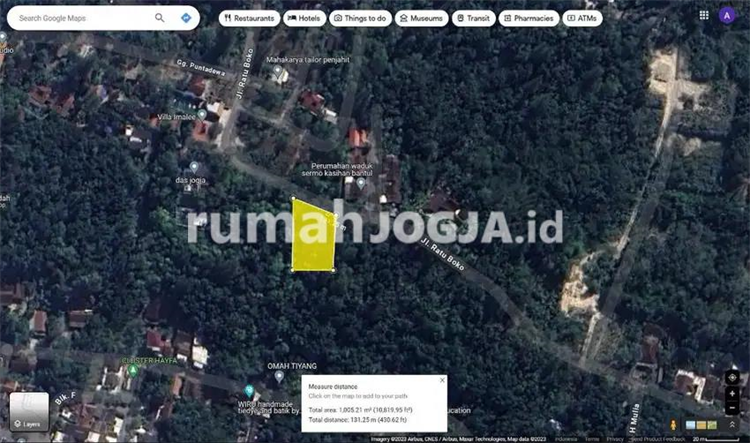Open the account avatar labeled A
The width and height of the screenshot is (750, 443).
(727, 16)
